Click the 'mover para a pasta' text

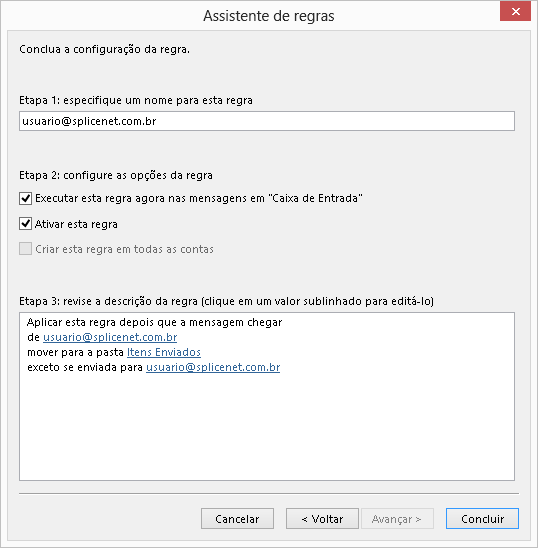[x=76, y=352]
